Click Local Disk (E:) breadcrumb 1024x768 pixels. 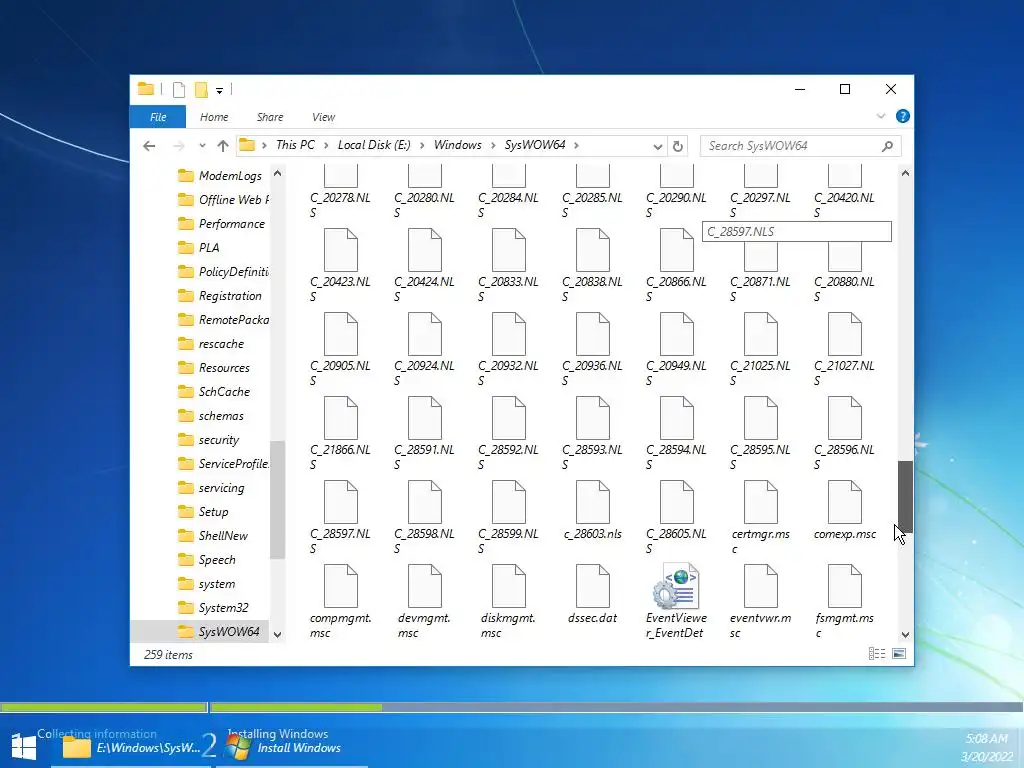point(374,145)
